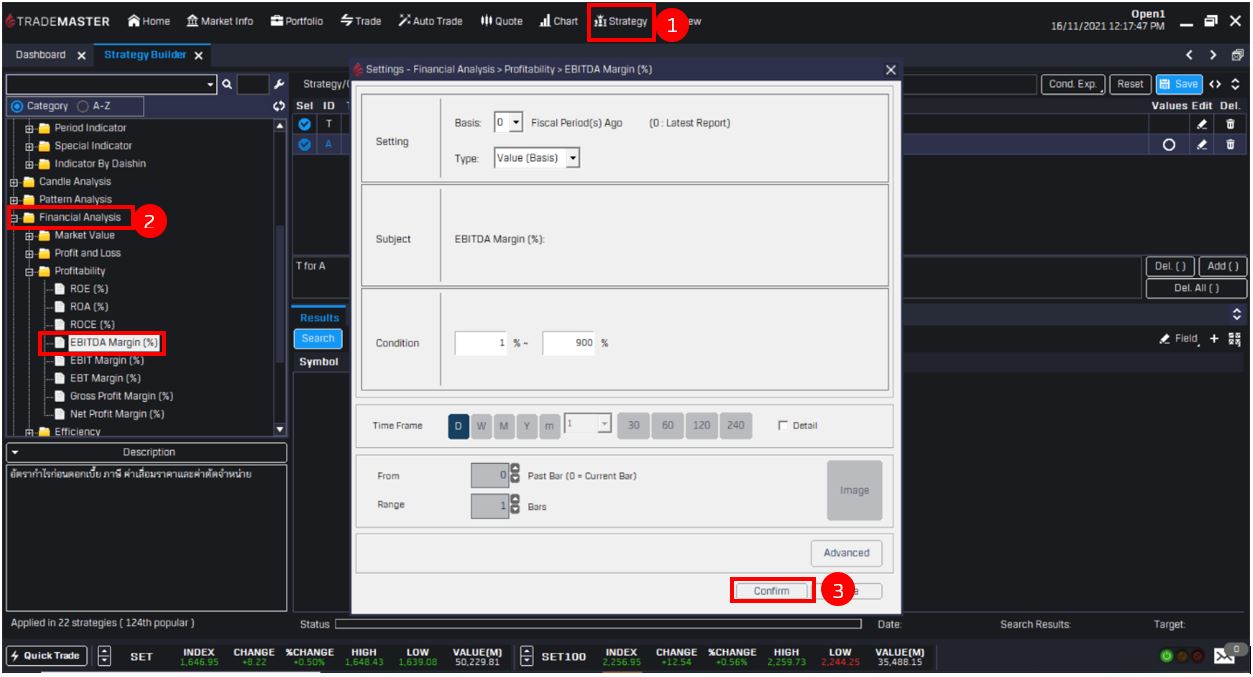
Task: Click the minimum condition percent input field
Action: tap(482, 343)
